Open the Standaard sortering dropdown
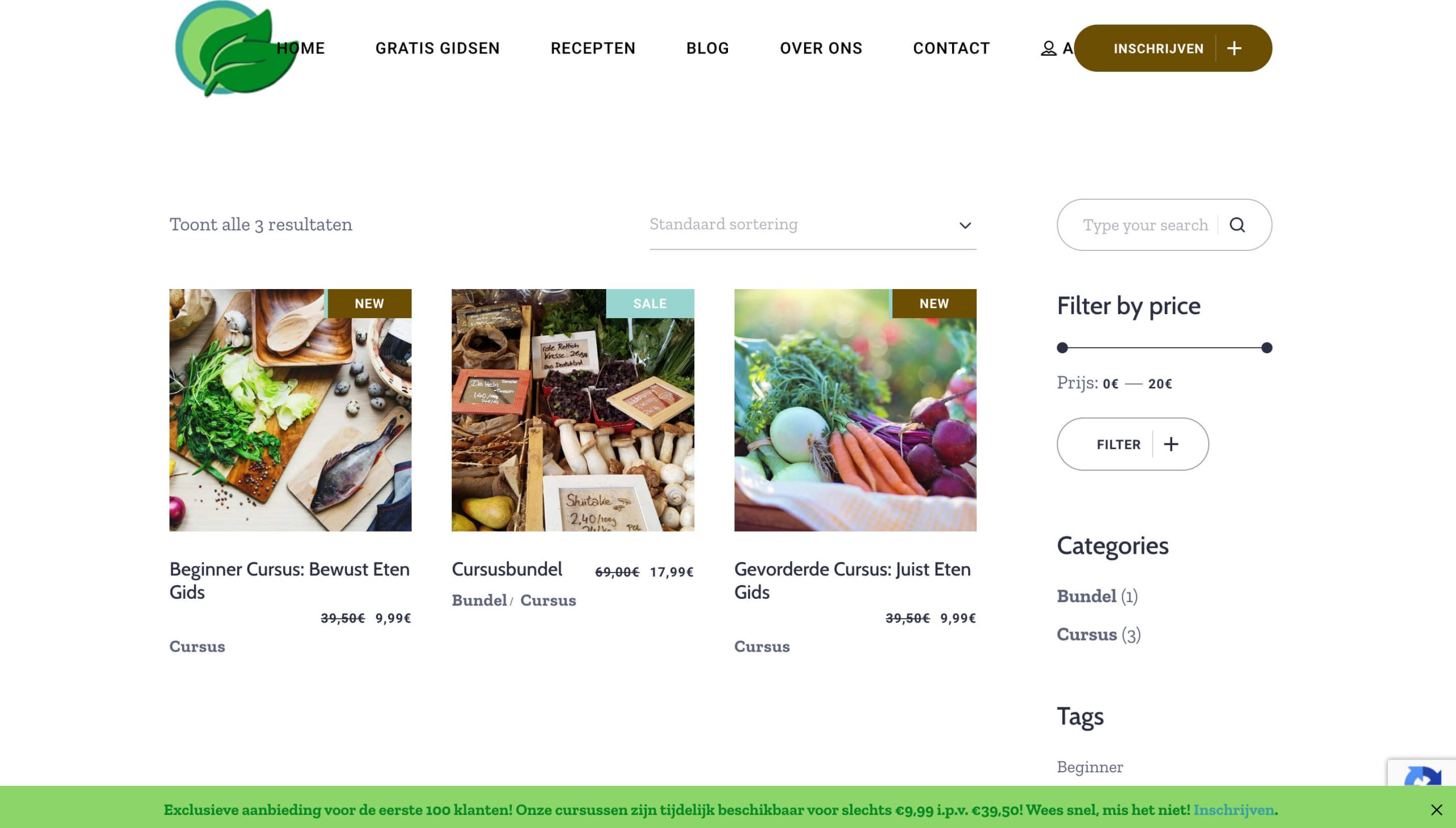The width and height of the screenshot is (1456, 828). coord(810,223)
